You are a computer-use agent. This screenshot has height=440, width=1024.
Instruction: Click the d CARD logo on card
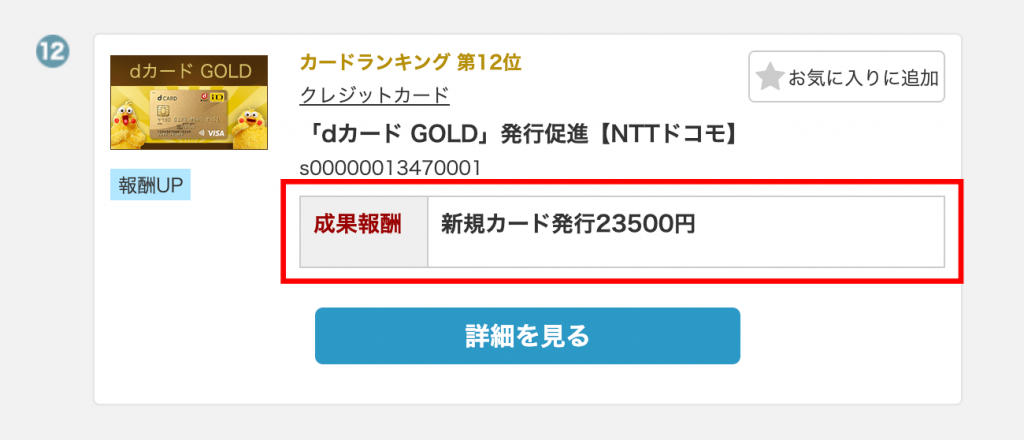[x=168, y=97]
